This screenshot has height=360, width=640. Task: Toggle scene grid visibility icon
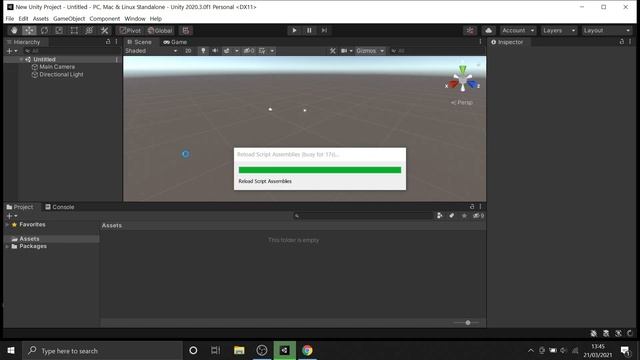(x=262, y=51)
